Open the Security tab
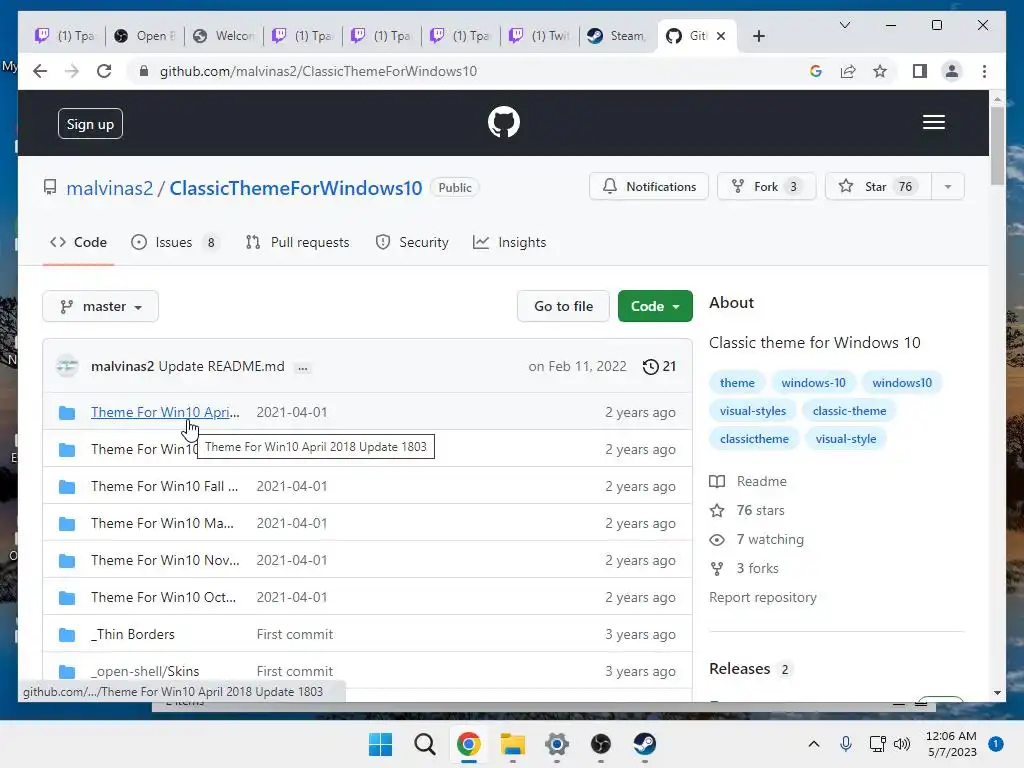Viewport: 1024px width, 768px height. pyautogui.click(x=412, y=242)
